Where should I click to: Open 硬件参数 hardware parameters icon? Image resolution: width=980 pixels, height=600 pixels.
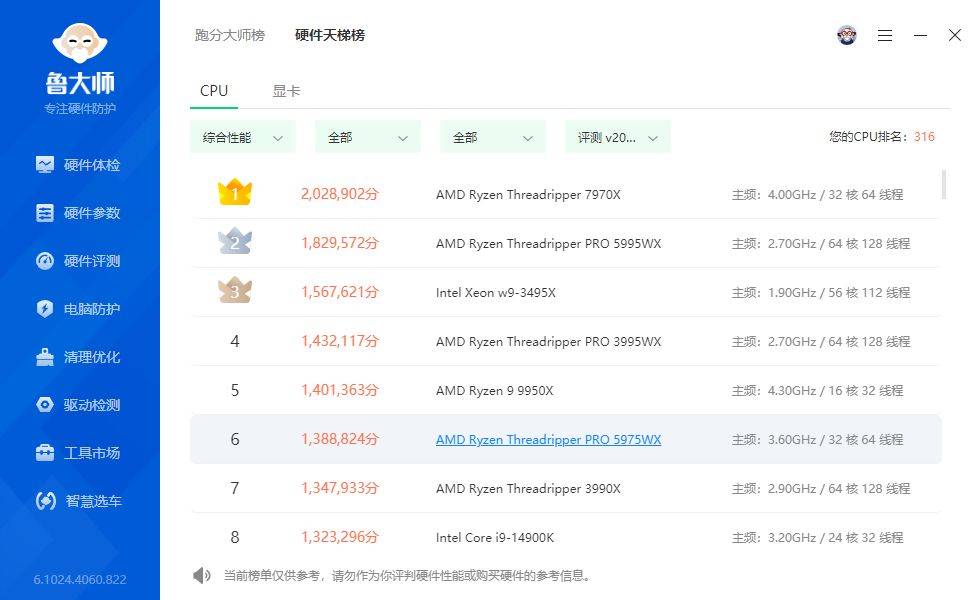pyautogui.click(x=45, y=212)
